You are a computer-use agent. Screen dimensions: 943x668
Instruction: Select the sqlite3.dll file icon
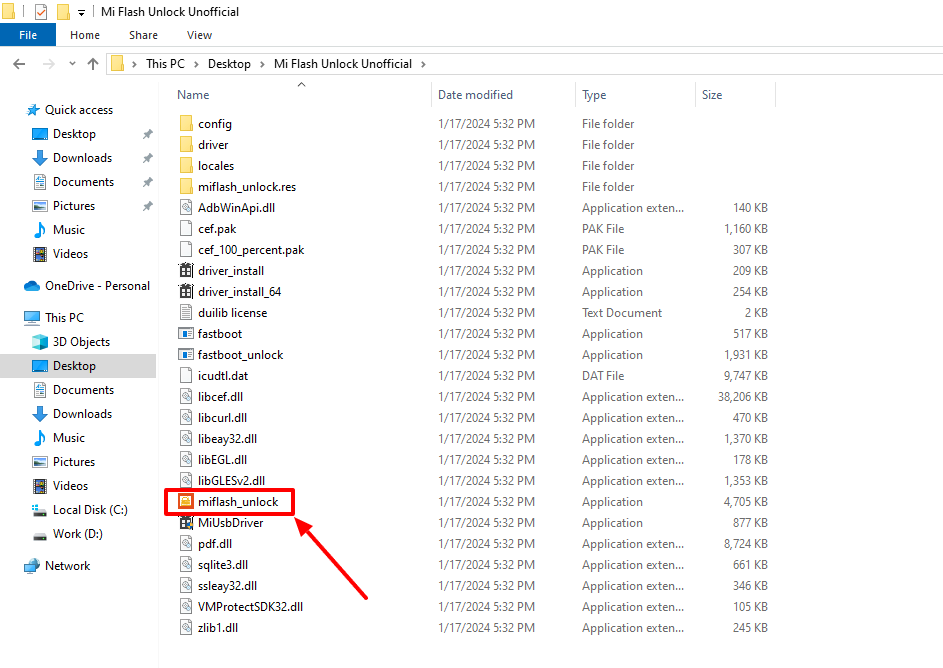pyautogui.click(x=186, y=565)
